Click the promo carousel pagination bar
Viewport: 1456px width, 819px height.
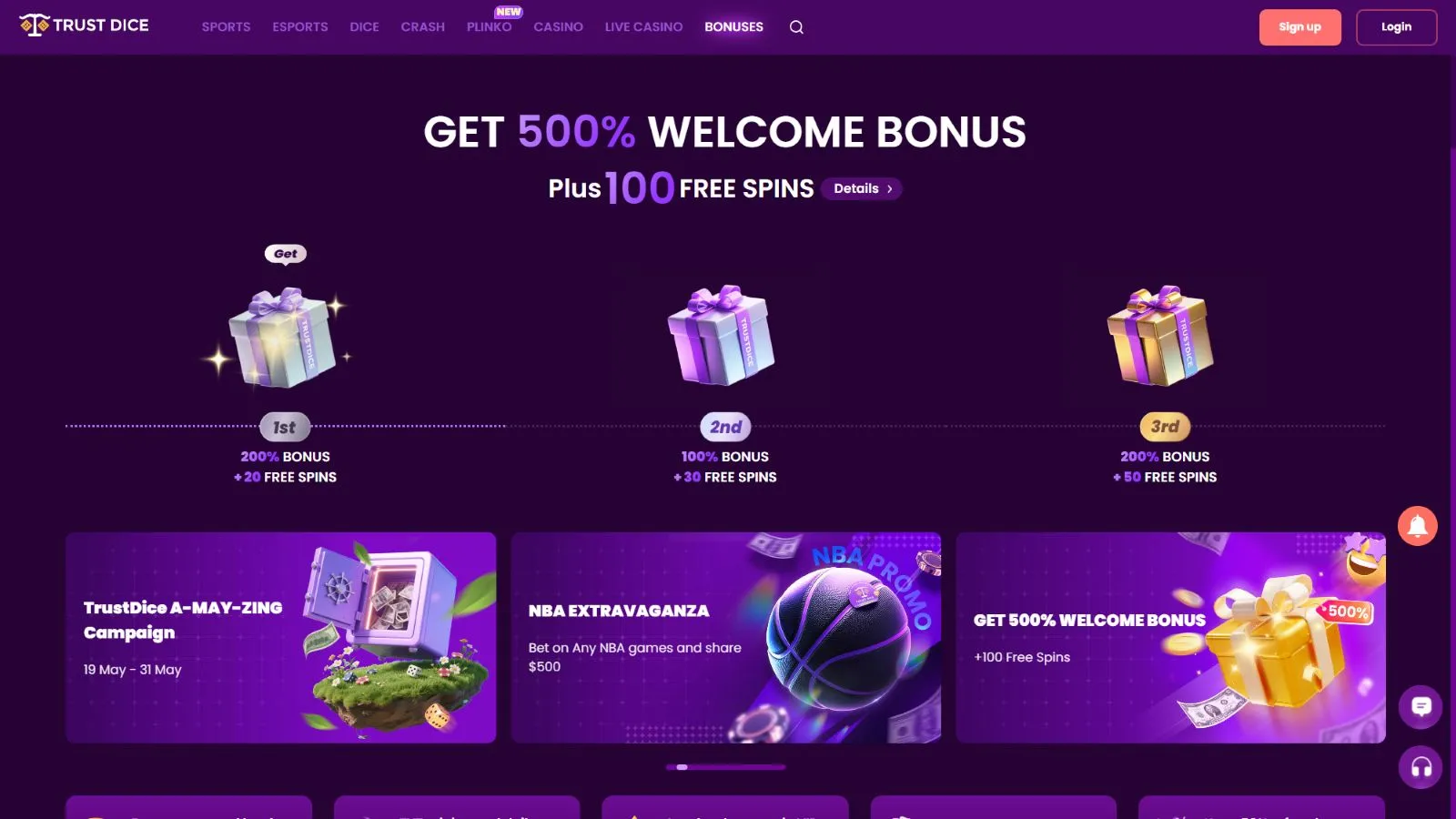pos(725,767)
